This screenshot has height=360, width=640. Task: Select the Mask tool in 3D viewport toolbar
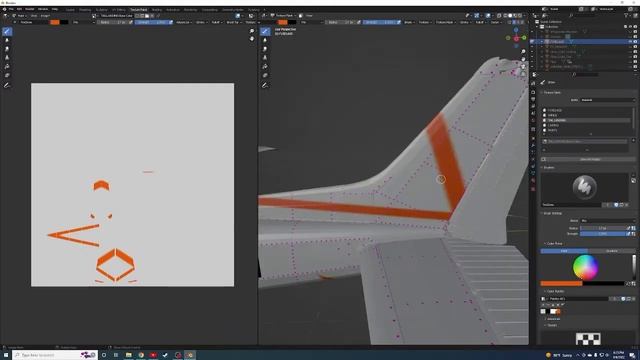[x=265, y=76]
